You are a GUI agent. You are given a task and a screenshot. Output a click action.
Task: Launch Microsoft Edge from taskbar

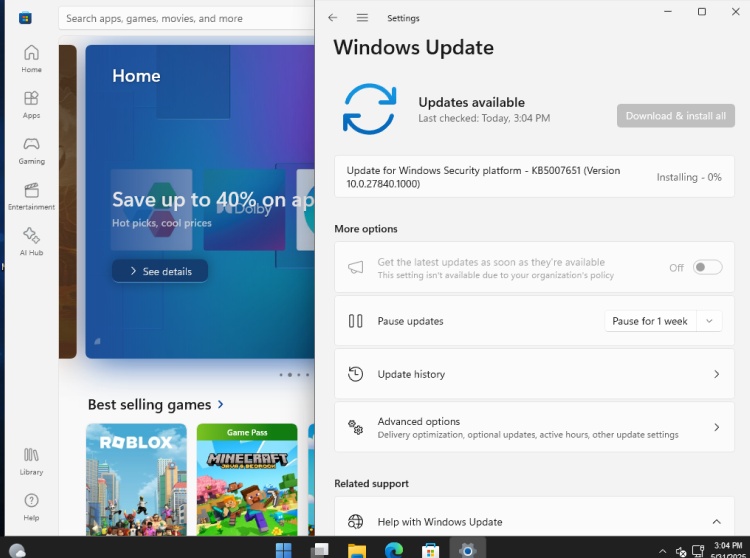tap(394, 550)
